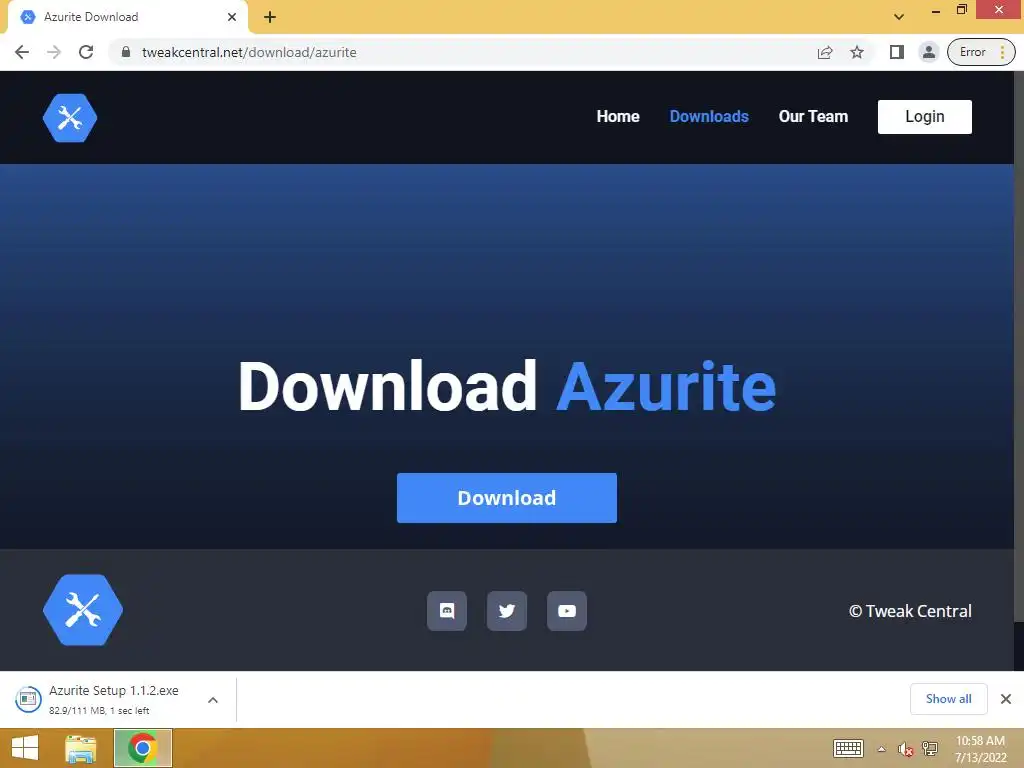Click the Chrome taskbar icon
The height and width of the screenshot is (768, 1024).
[x=143, y=748]
